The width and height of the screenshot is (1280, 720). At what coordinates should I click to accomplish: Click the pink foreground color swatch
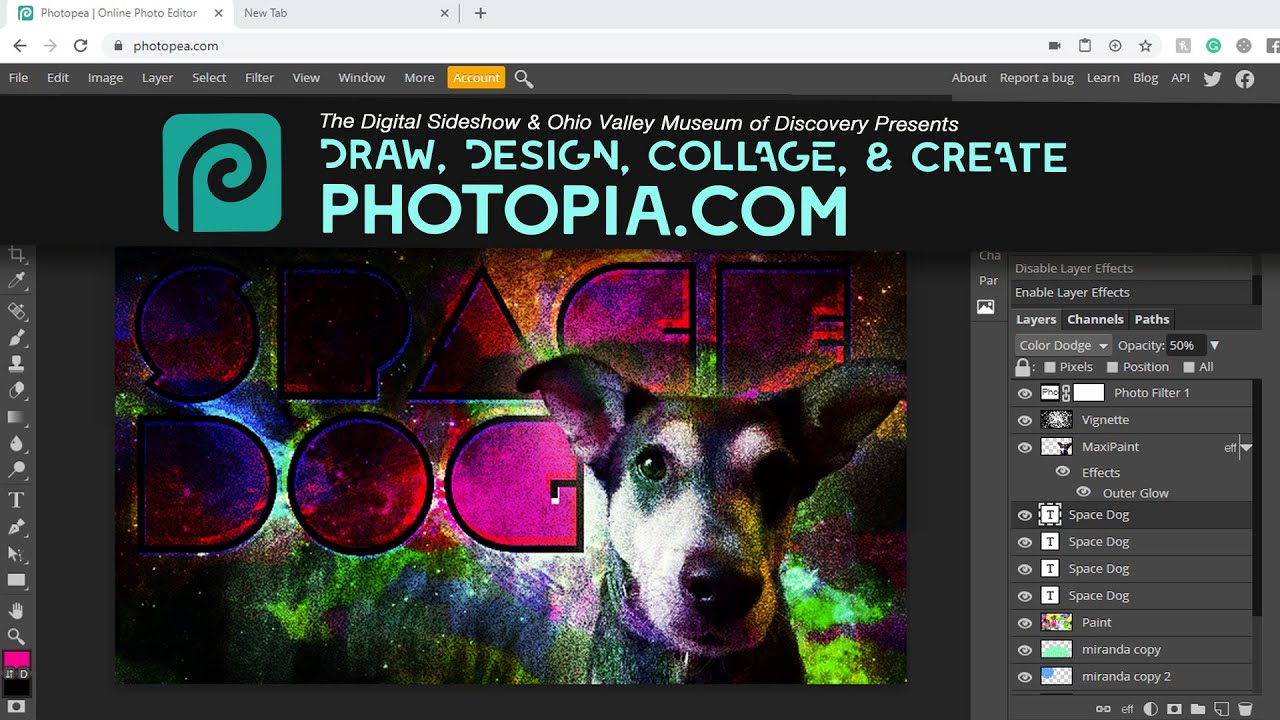tap(15, 660)
